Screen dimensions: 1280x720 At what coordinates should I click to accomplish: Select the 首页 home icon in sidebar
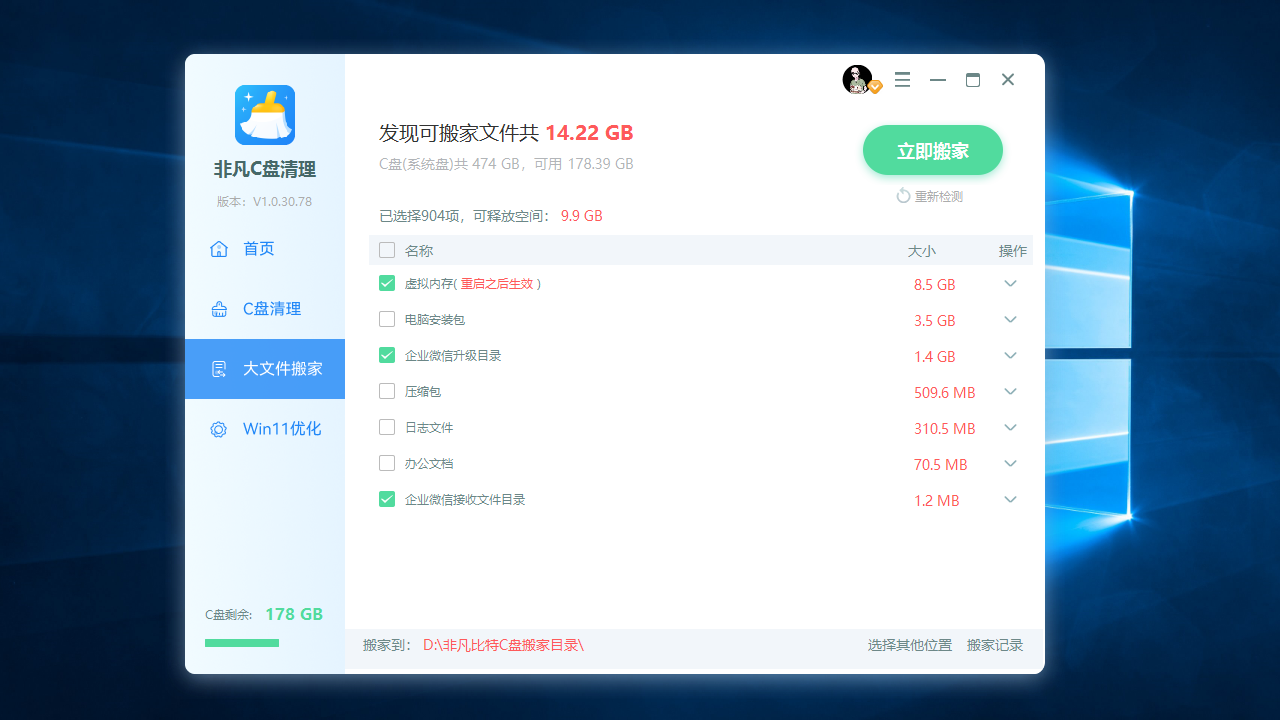[x=218, y=248]
